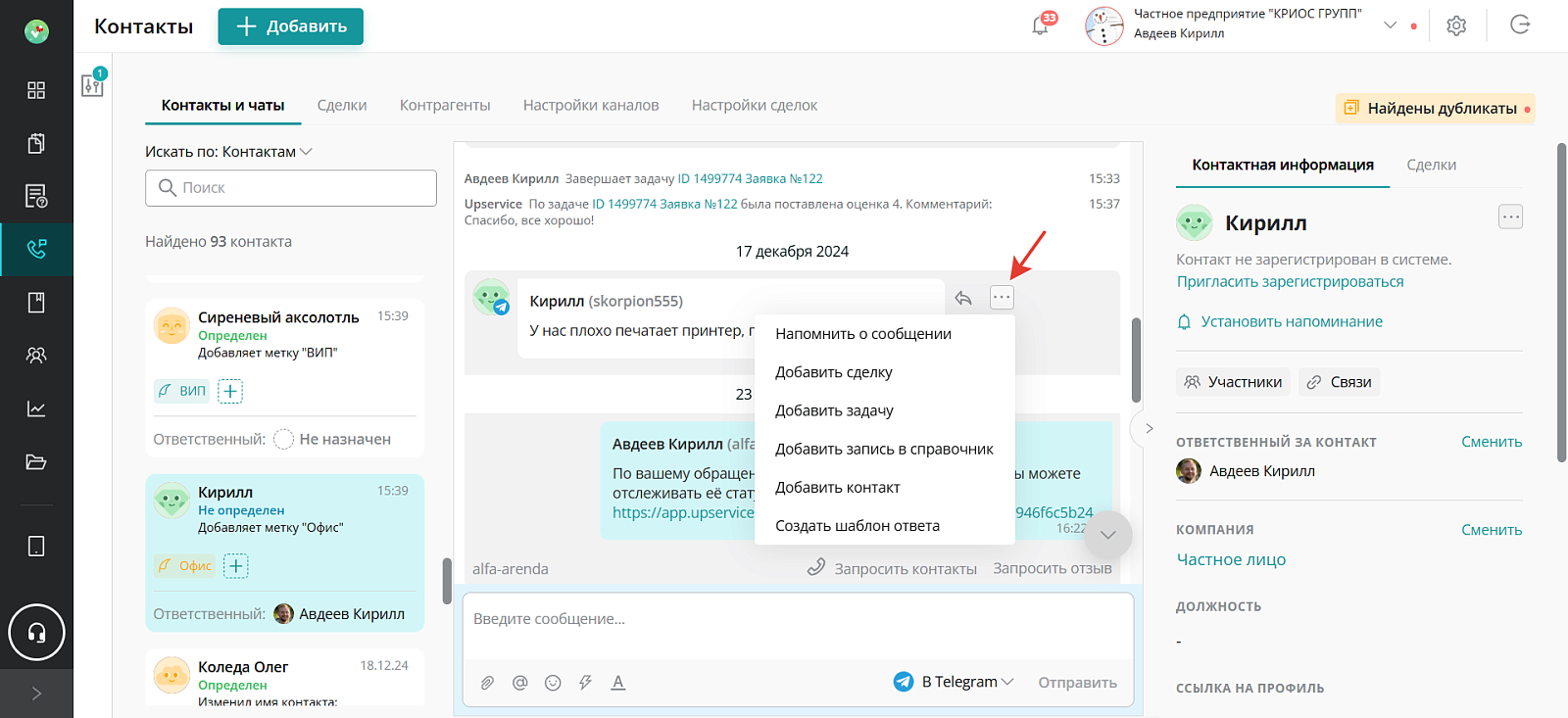
Task: Click the reply arrow on Кирилл message
Action: (963, 298)
